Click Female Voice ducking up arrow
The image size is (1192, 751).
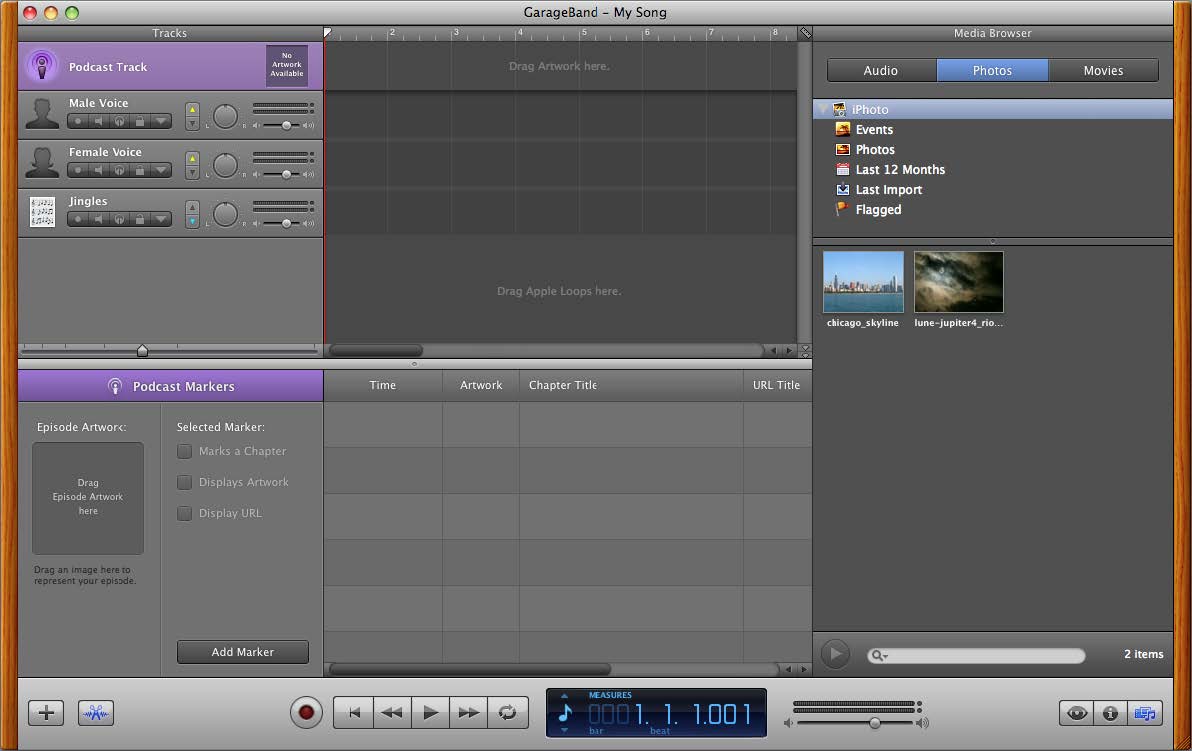[192, 159]
